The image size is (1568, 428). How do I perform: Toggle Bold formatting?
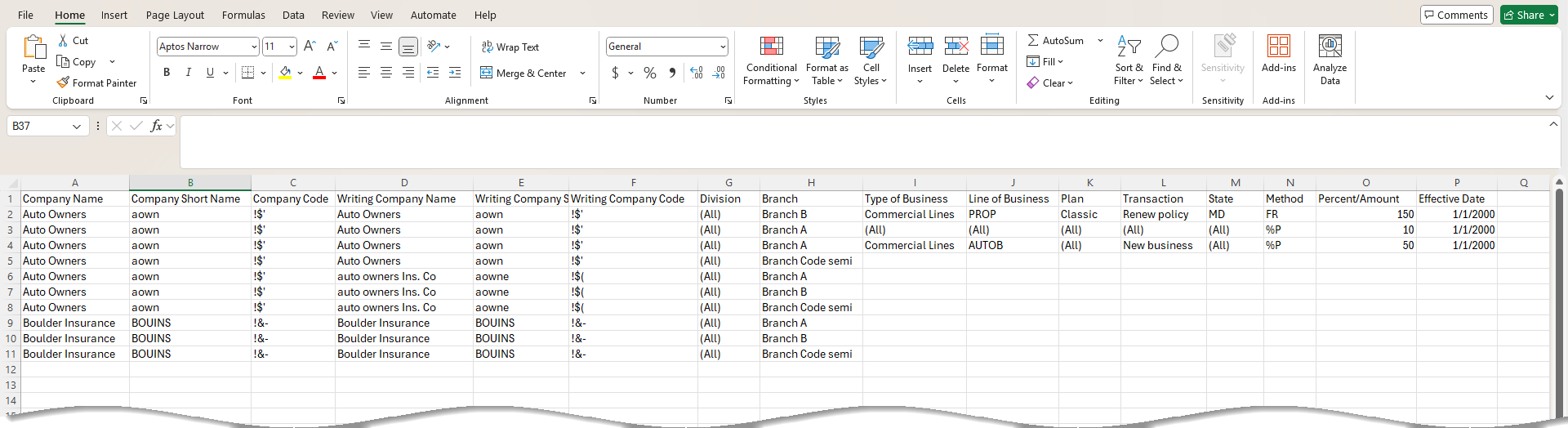tap(167, 73)
